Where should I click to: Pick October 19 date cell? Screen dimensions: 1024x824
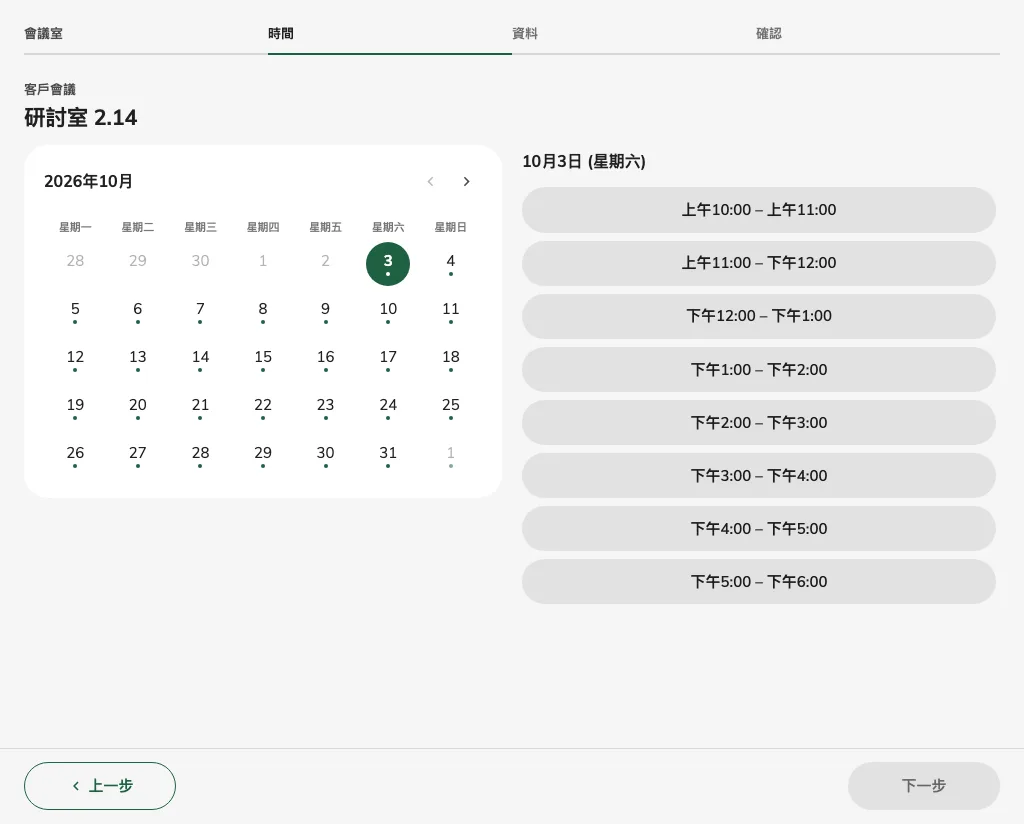pyautogui.click(x=75, y=407)
